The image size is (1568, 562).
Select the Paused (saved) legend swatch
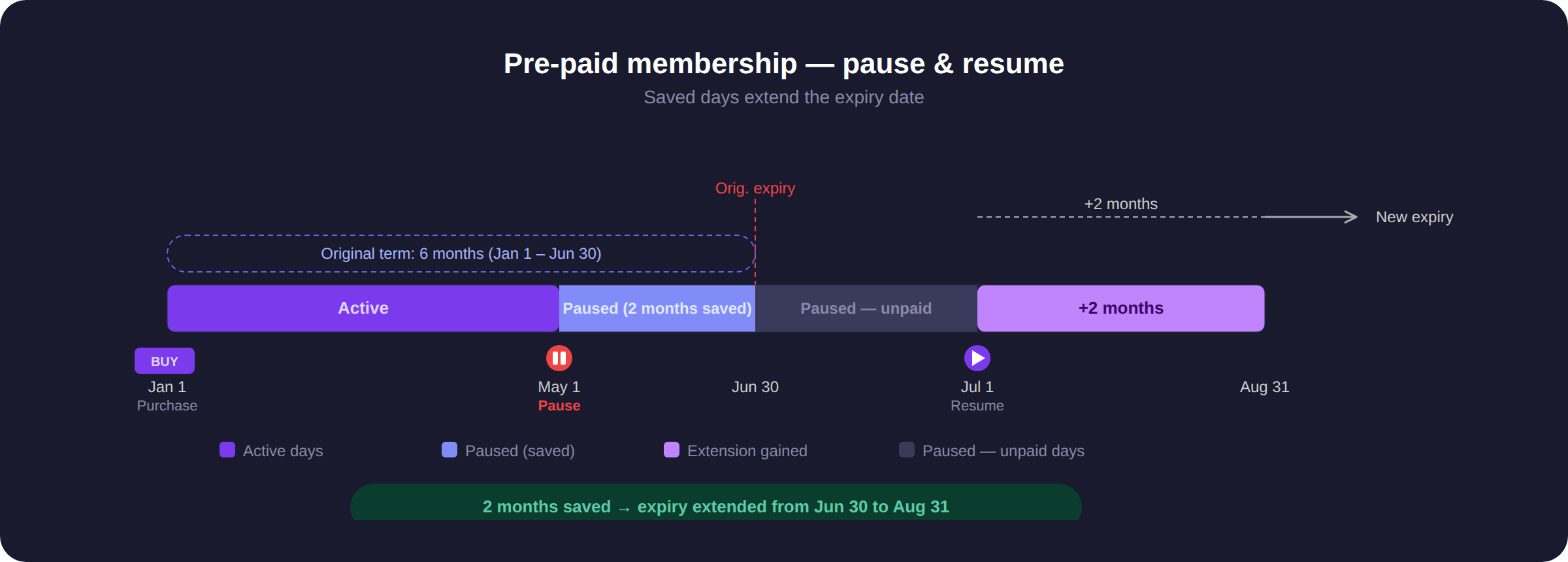tap(449, 450)
